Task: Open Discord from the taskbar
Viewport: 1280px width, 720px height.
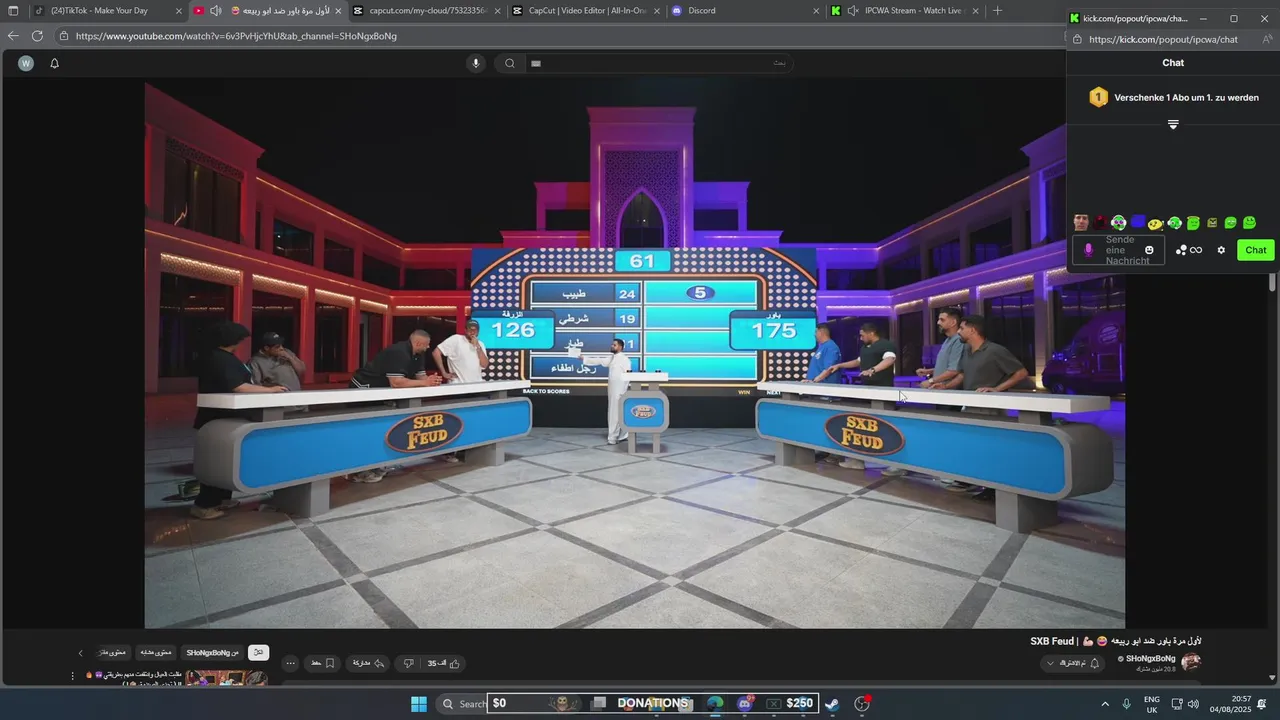Action: point(744,703)
